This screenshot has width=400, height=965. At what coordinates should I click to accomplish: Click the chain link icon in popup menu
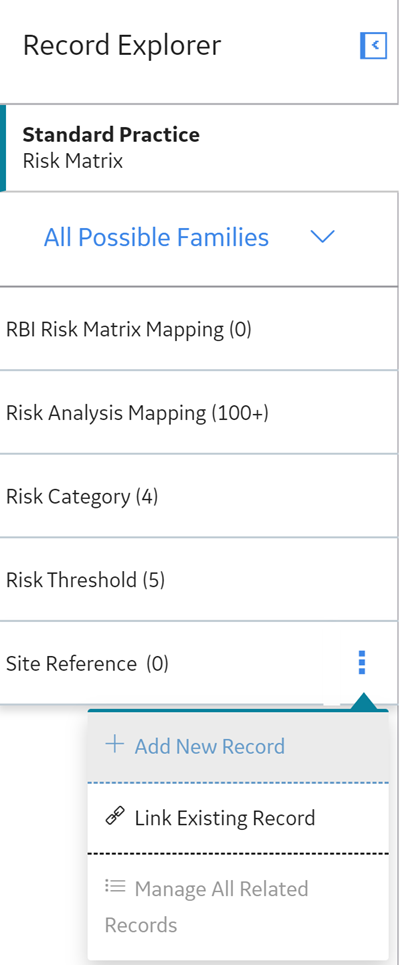coord(114,817)
